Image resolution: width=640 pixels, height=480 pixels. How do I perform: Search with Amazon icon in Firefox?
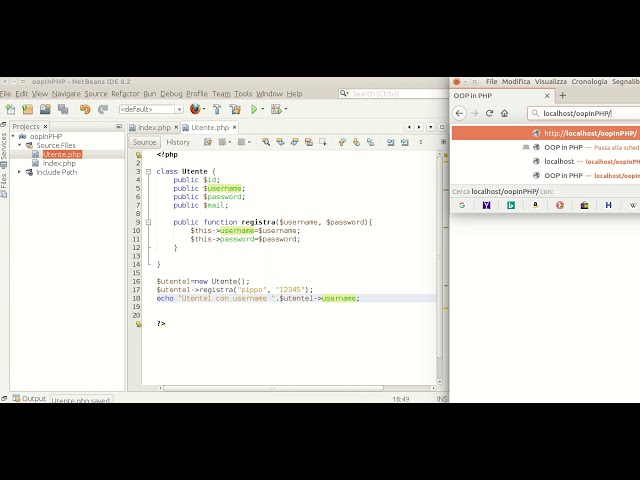point(535,205)
